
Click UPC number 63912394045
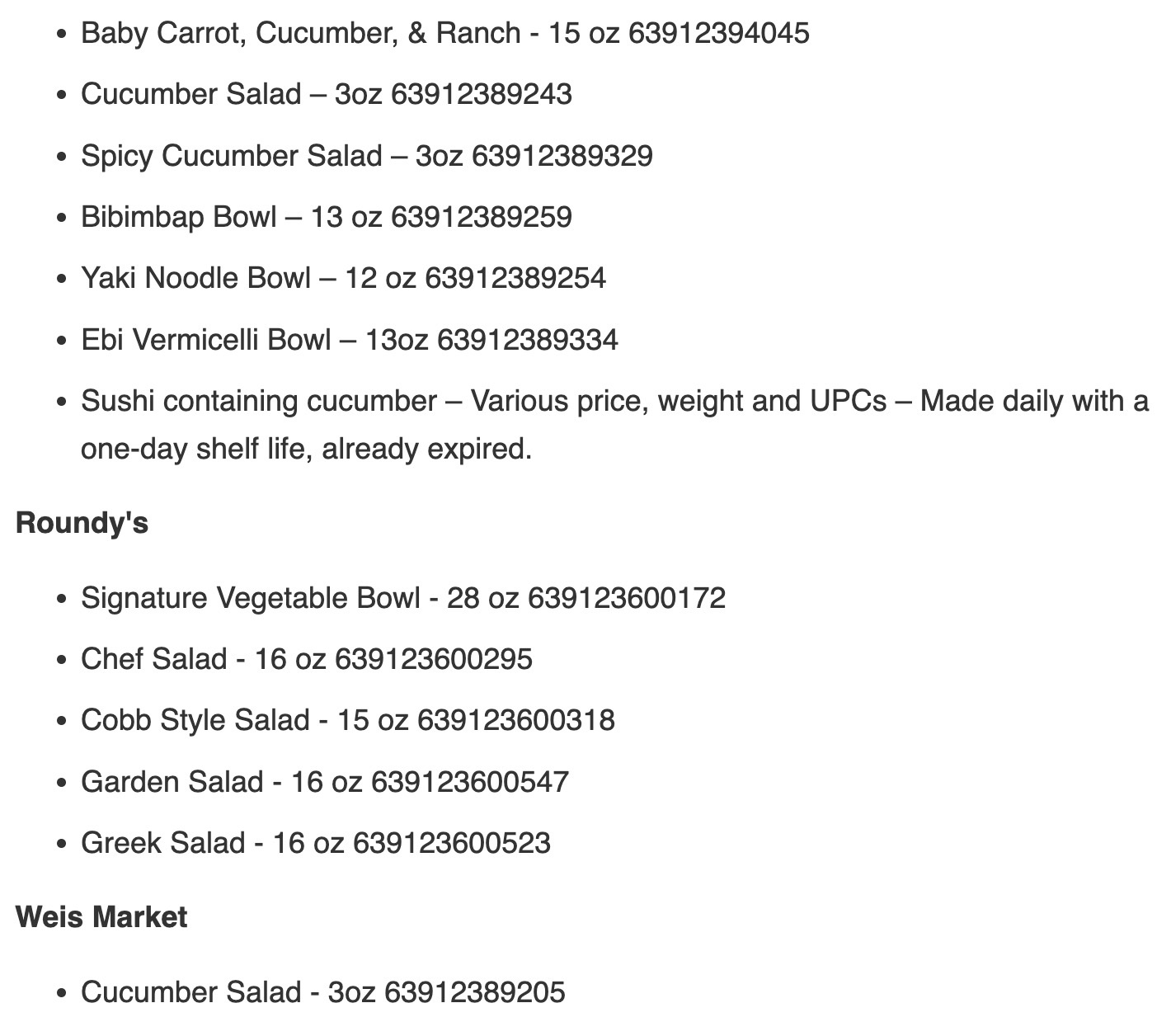click(719, 33)
